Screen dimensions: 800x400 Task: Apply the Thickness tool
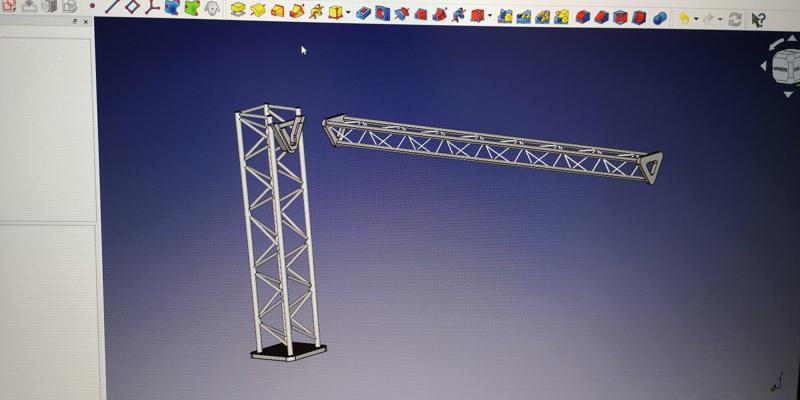[x=639, y=18]
